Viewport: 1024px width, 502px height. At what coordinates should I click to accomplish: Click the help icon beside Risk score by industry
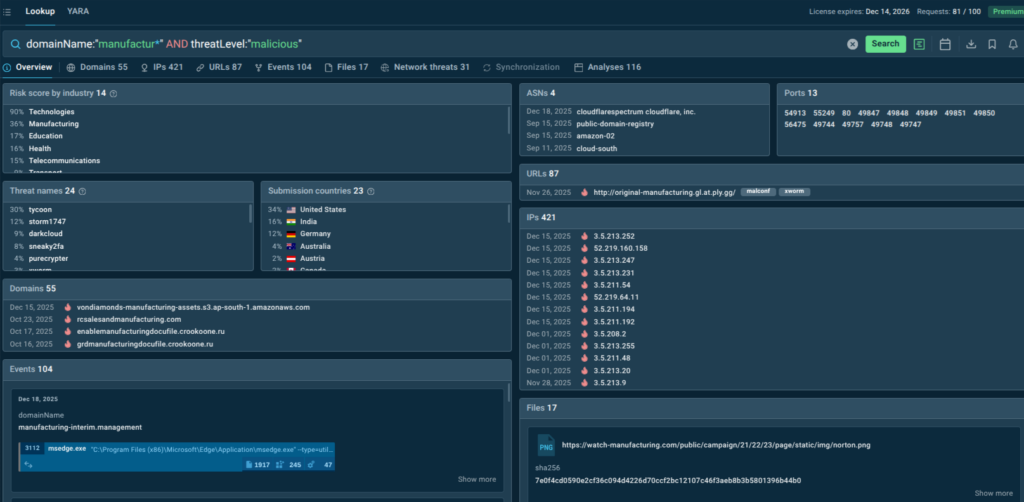tap(113, 93)
